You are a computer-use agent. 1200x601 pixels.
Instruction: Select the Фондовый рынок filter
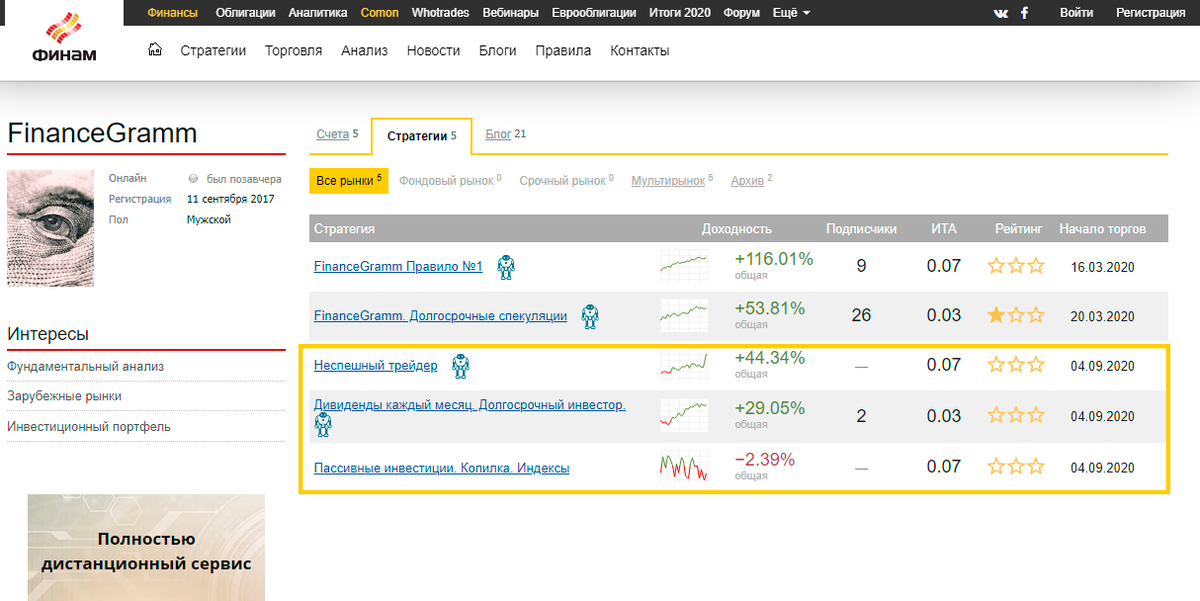(450, 180)
